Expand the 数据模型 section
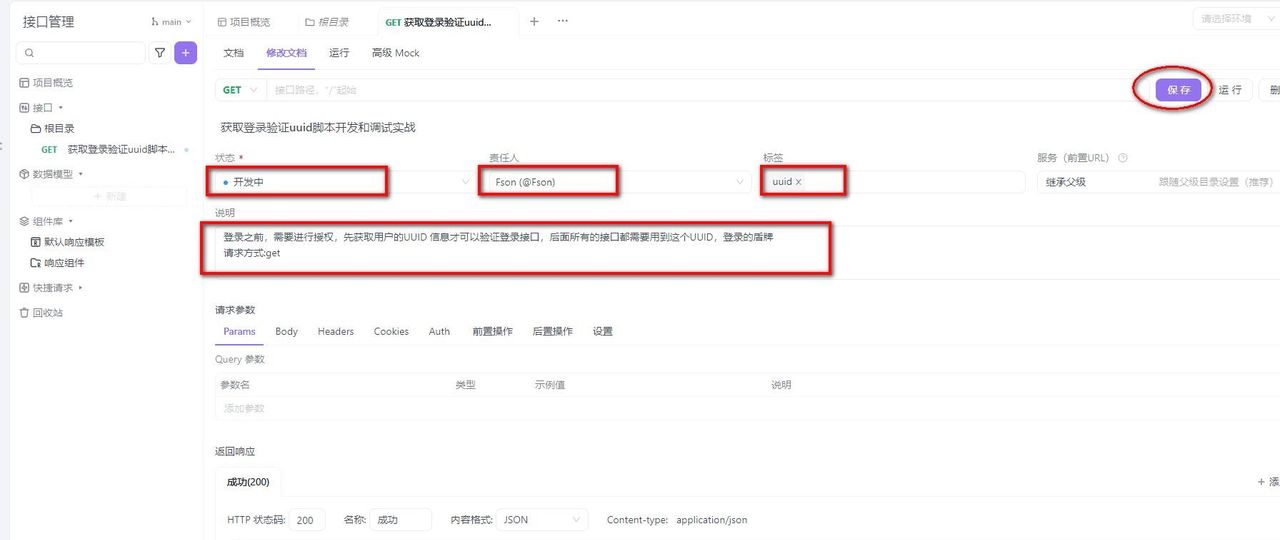This screenshot has width=1280, height=540. 51,174
